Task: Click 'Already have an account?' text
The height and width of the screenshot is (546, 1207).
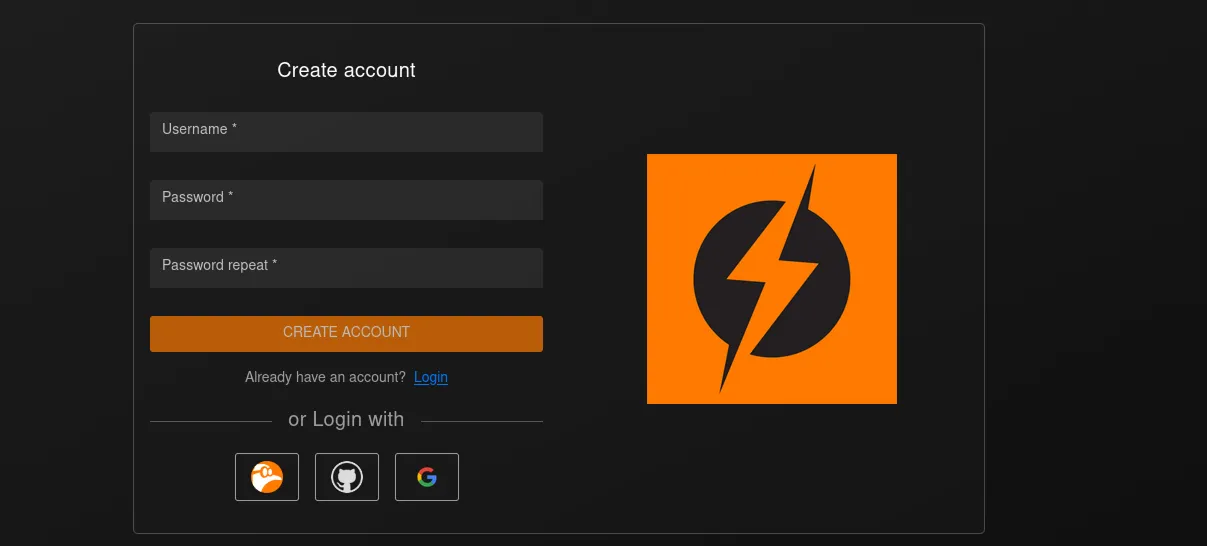Action: (x=325, y=377)
